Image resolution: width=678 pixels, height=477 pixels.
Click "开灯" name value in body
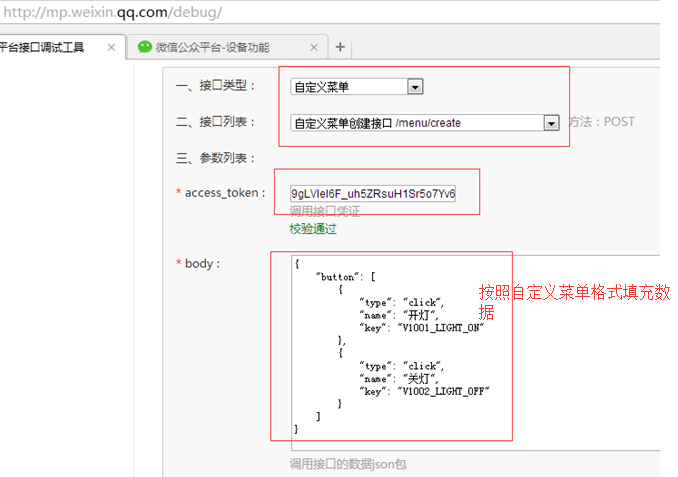click(x=421, y=315)
